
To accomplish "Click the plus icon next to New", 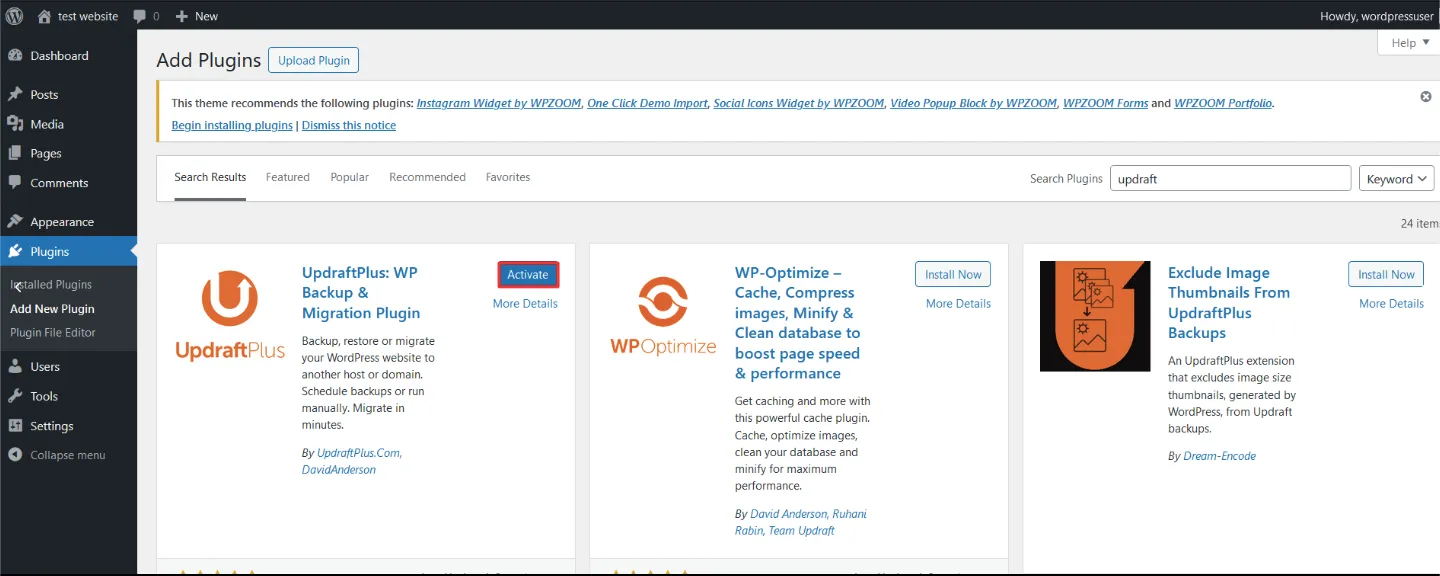I will pyautogui.click(x=181, y=17).
